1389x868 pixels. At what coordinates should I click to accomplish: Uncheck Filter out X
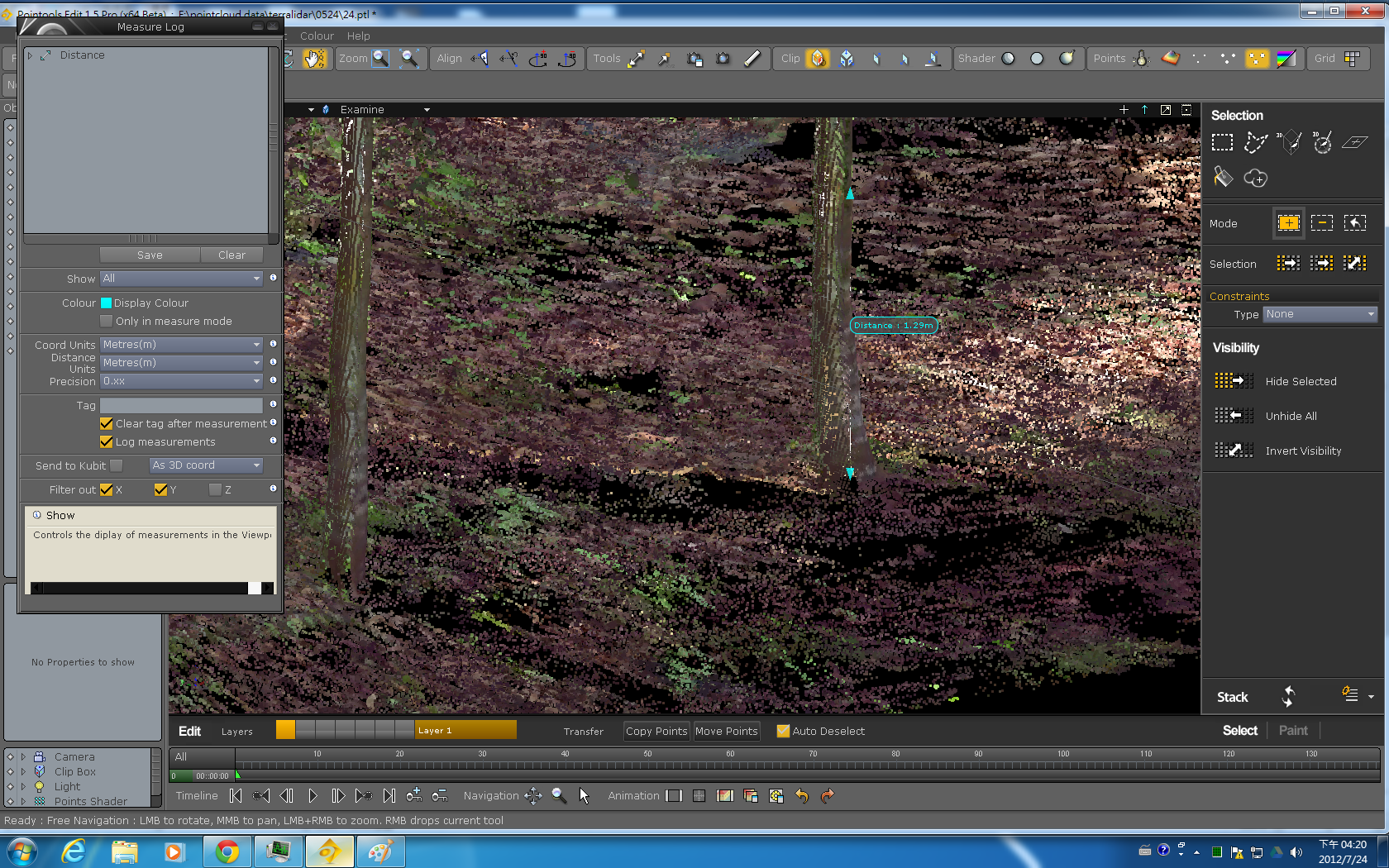(x=106, y=489)
